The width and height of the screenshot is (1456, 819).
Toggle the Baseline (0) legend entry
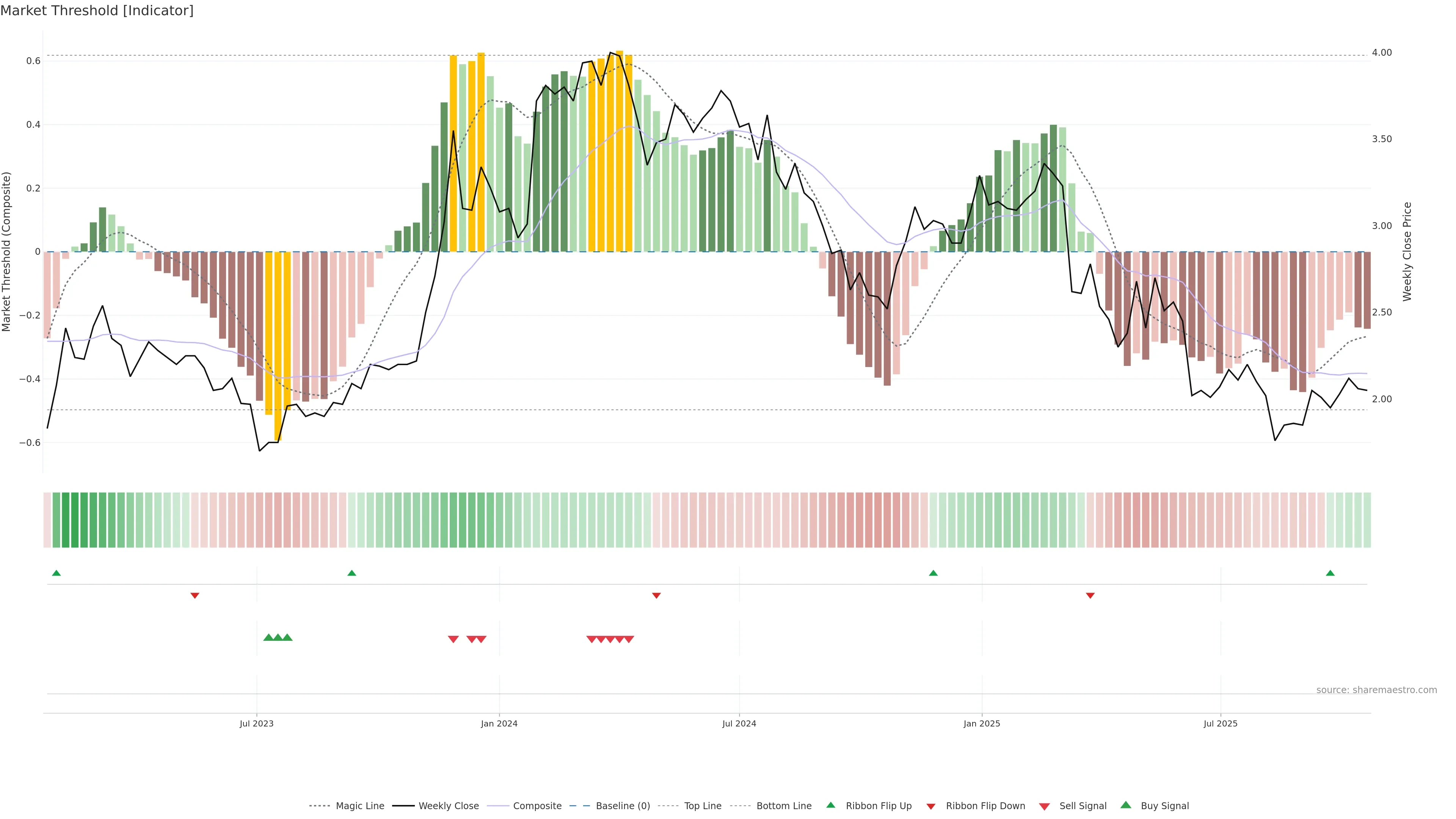click(622, 806)
